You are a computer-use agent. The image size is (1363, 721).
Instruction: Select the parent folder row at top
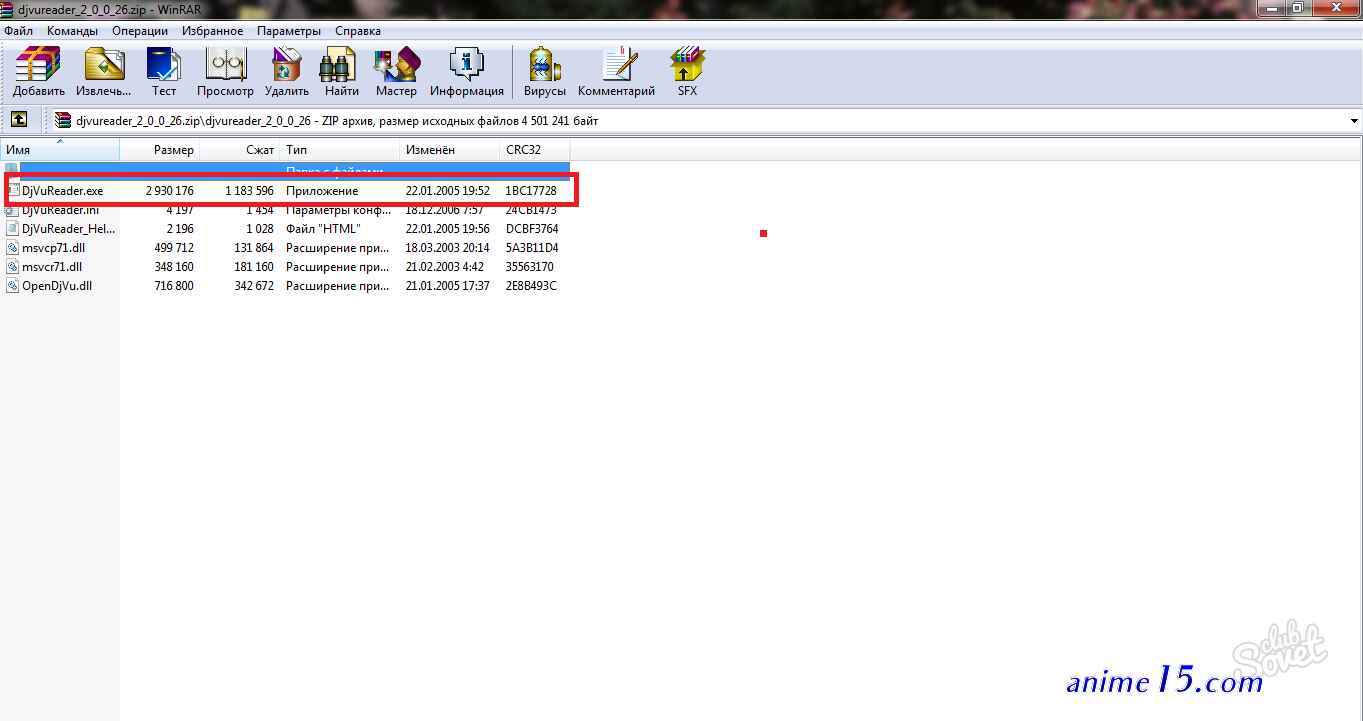pos(285,170)
